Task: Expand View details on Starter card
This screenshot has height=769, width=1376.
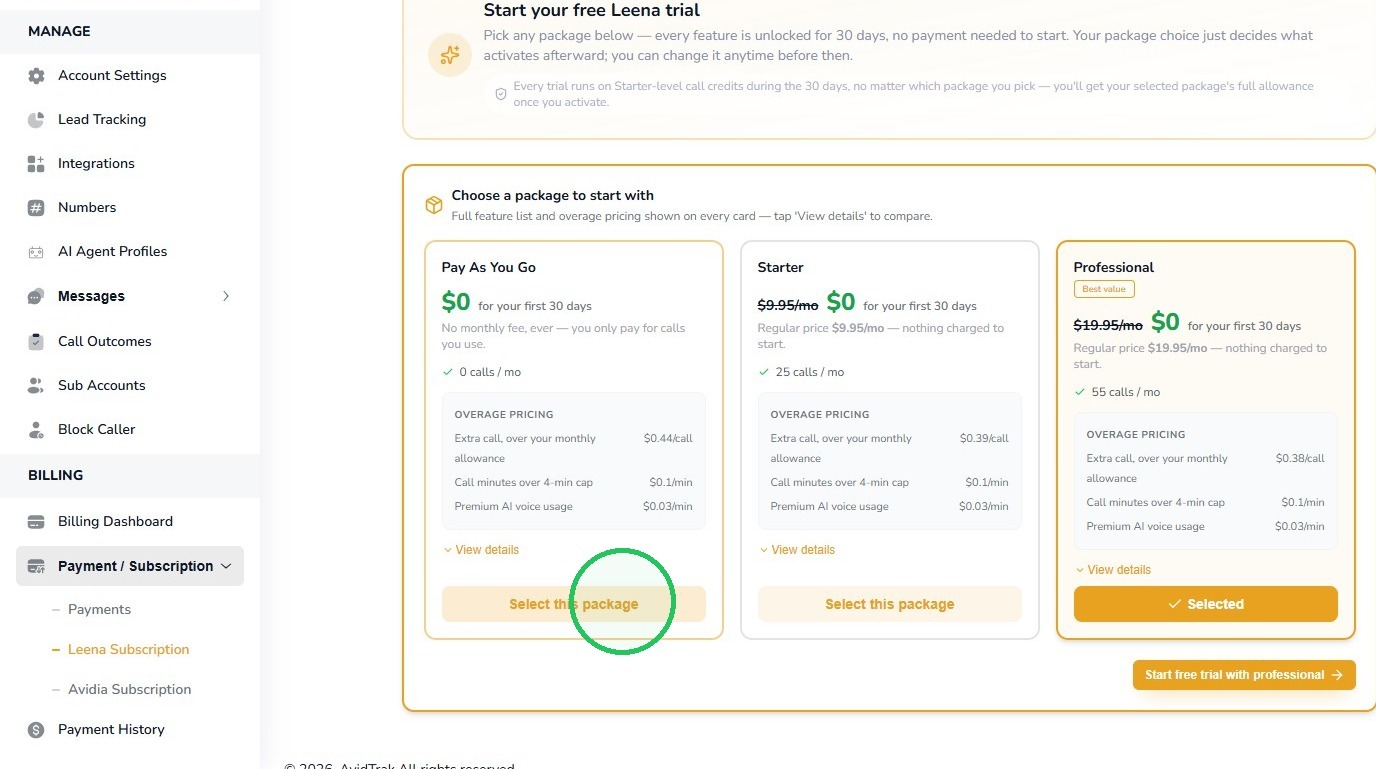Action: click(797, 550)
